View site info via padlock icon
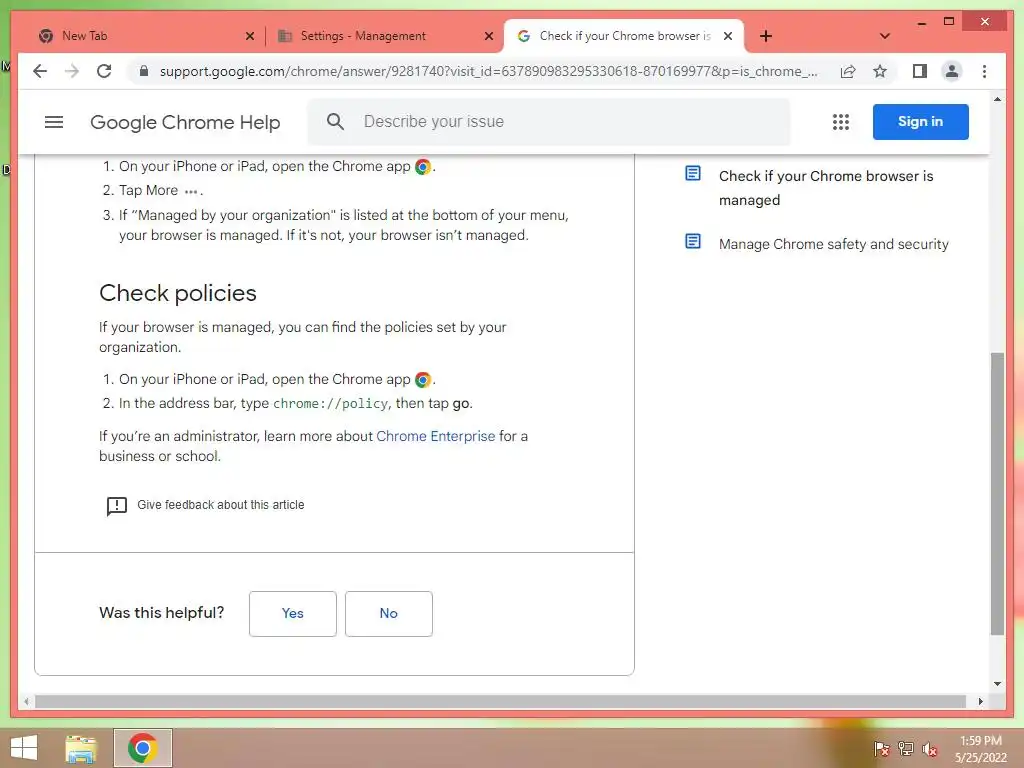Image resolution: width=1024 pixels, height=768 pixels. tap(144, 71)
